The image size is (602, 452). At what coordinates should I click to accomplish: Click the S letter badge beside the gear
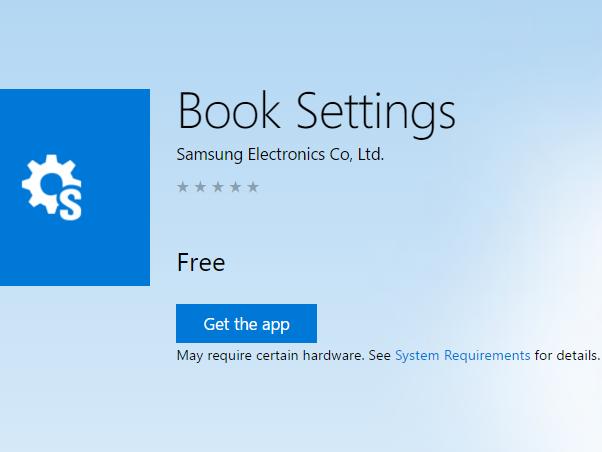[x=70, y=206]
